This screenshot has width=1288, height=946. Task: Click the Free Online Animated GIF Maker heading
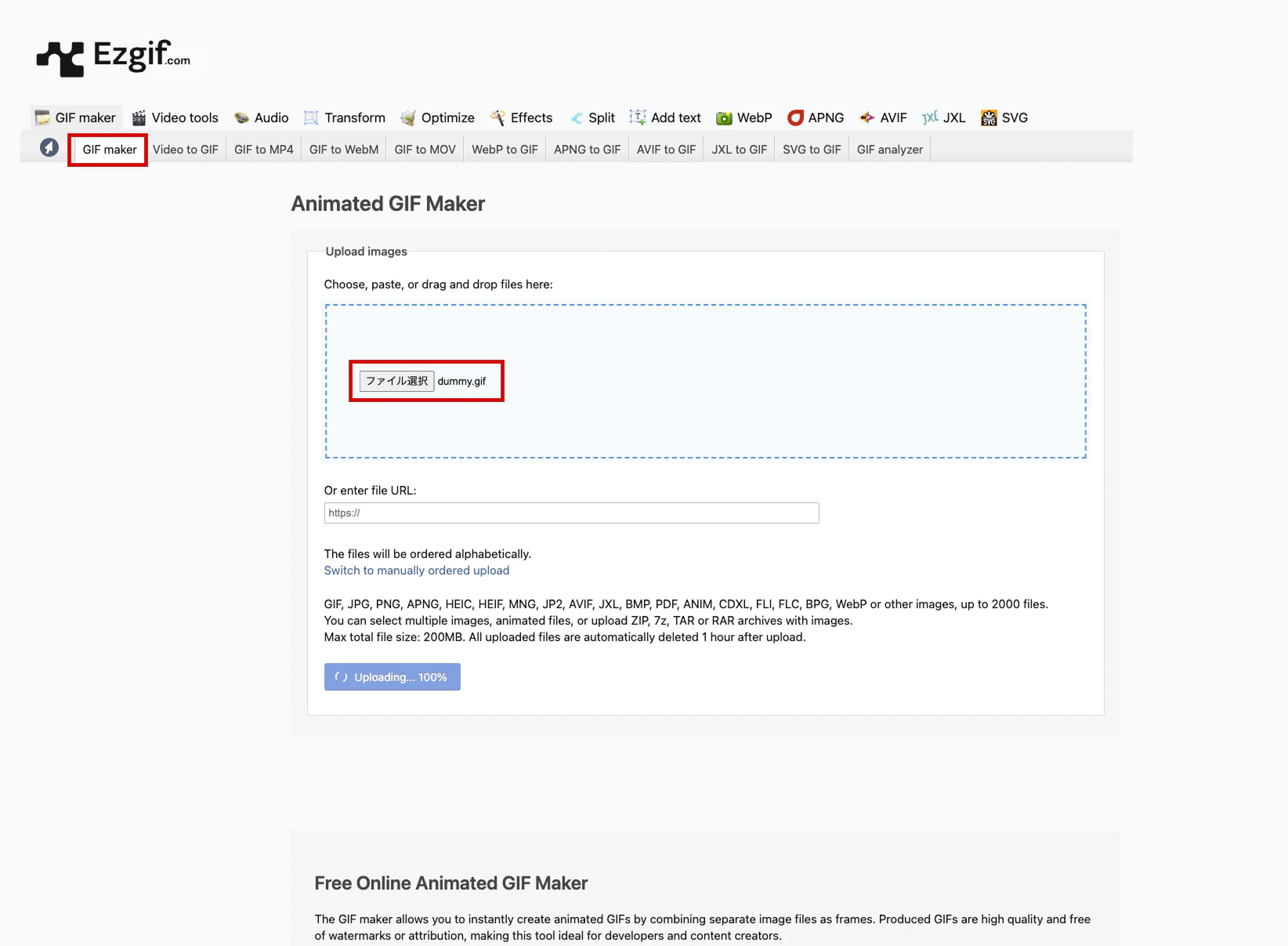click(x=451, y=883)
